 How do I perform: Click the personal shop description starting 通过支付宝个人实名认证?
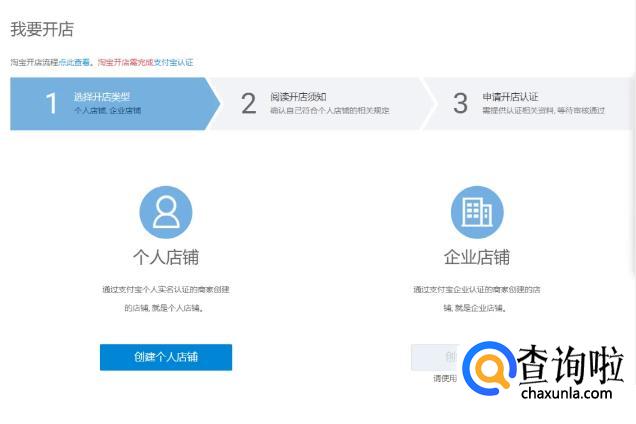point(165,299)
